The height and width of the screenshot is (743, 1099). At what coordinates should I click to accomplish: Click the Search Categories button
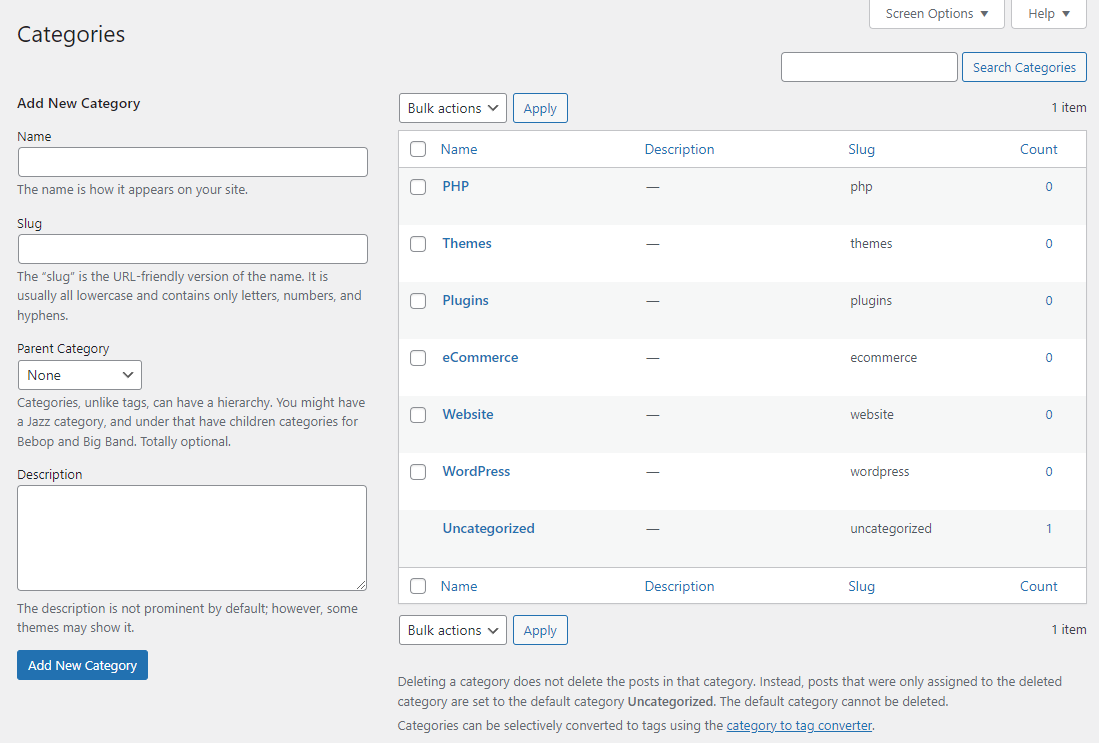coord(1024,67)
